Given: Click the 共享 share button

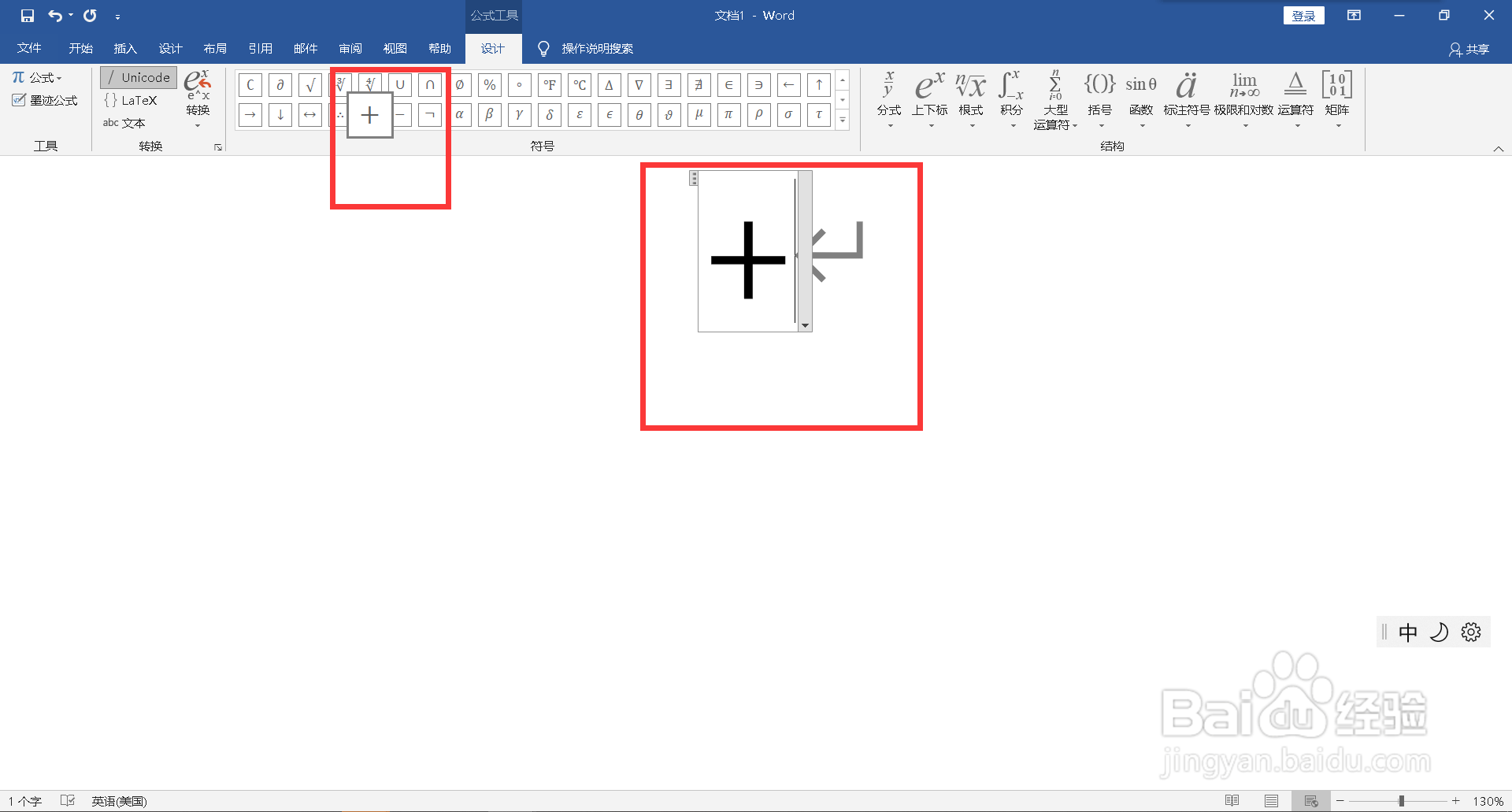Looking at the screenshot, I should pyautogui.click(x=1469, y=50).
